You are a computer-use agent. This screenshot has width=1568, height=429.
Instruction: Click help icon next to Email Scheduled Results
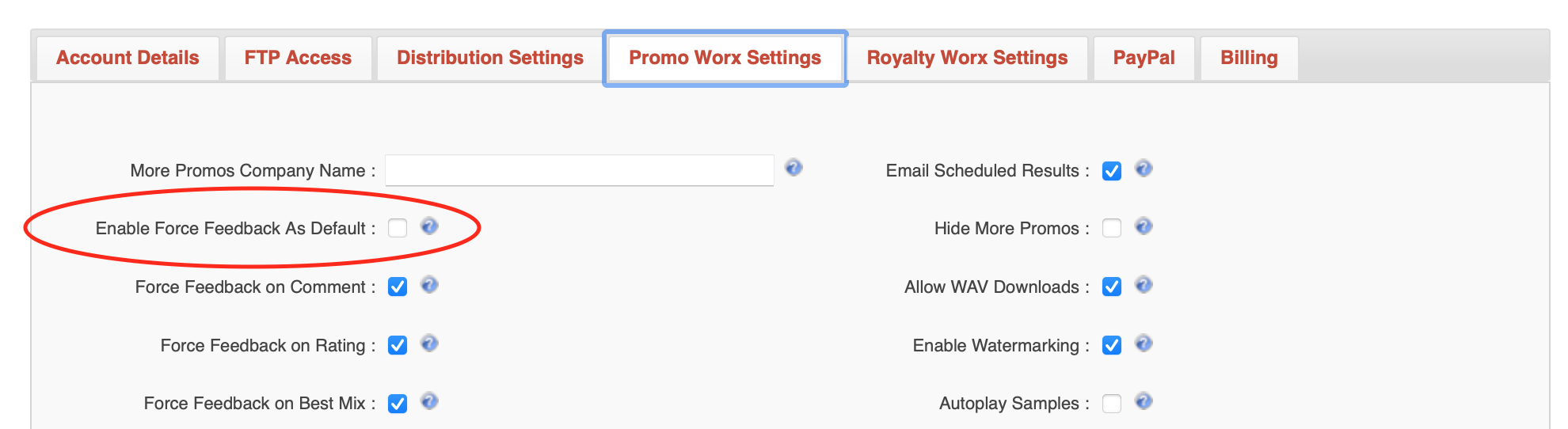(x=1144, y=169)
